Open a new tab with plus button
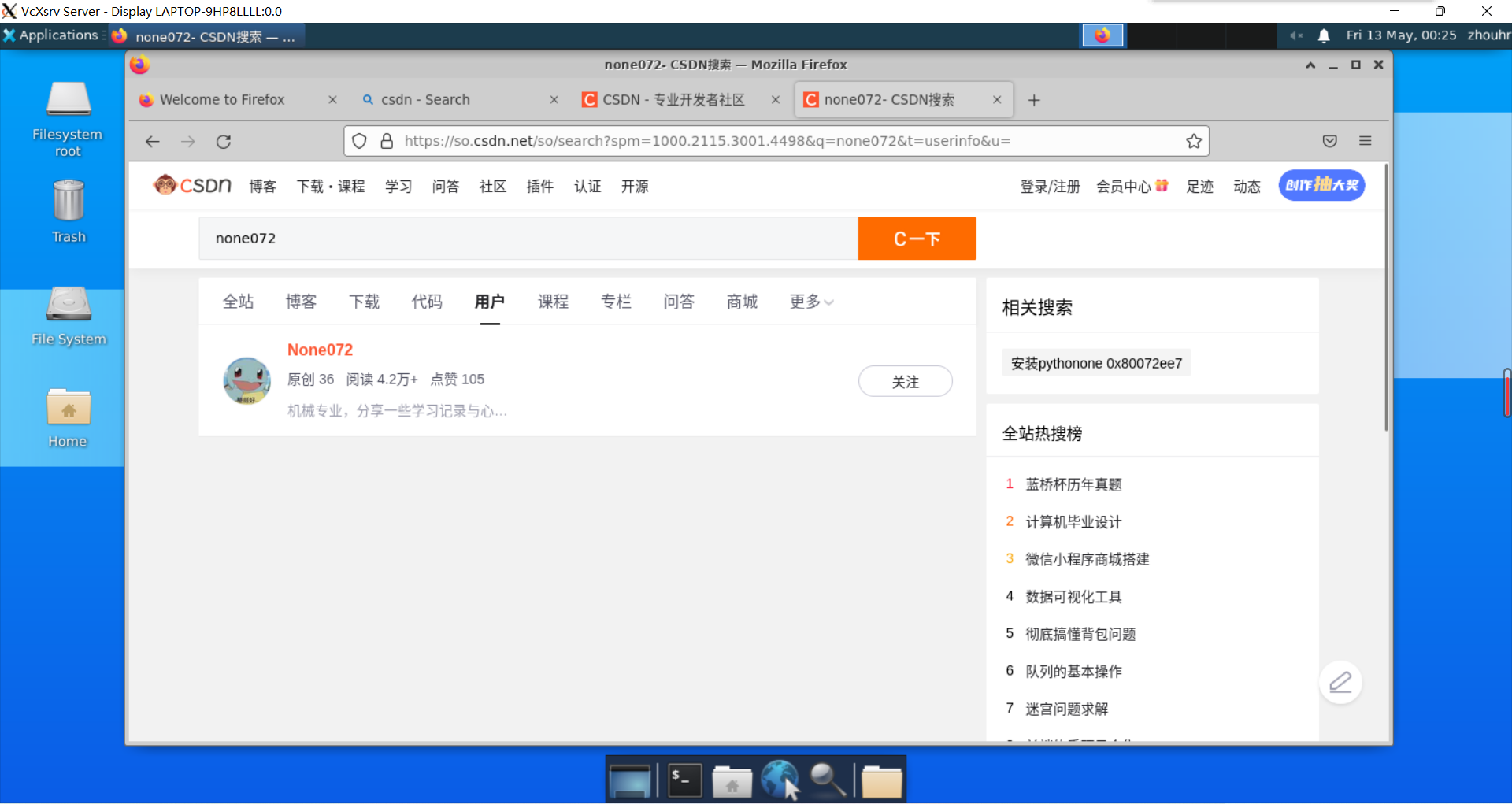The image size is (1512, 804). click(x=1034, y=100)
